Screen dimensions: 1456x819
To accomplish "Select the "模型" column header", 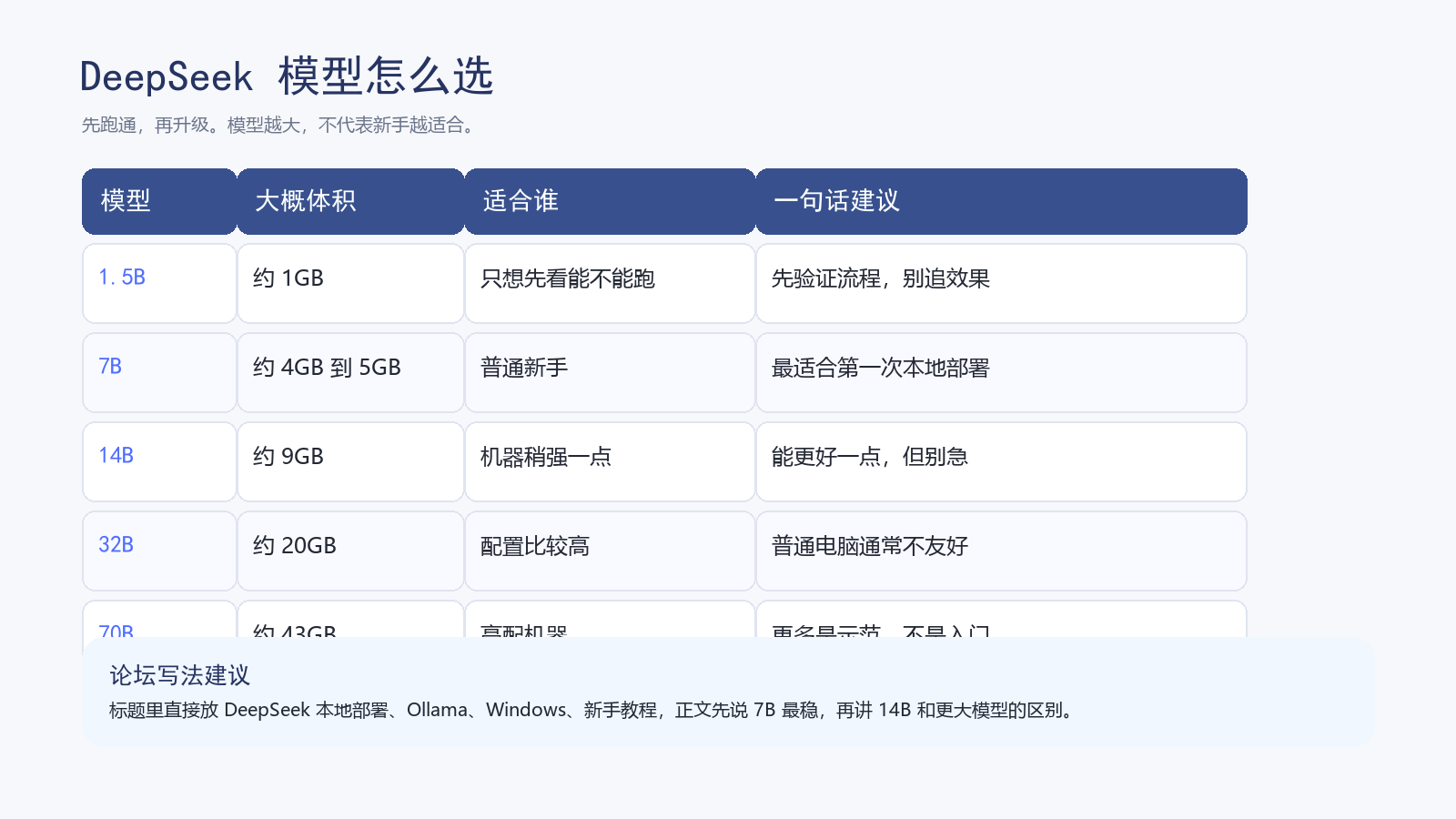I will click(x=159, y=201).
